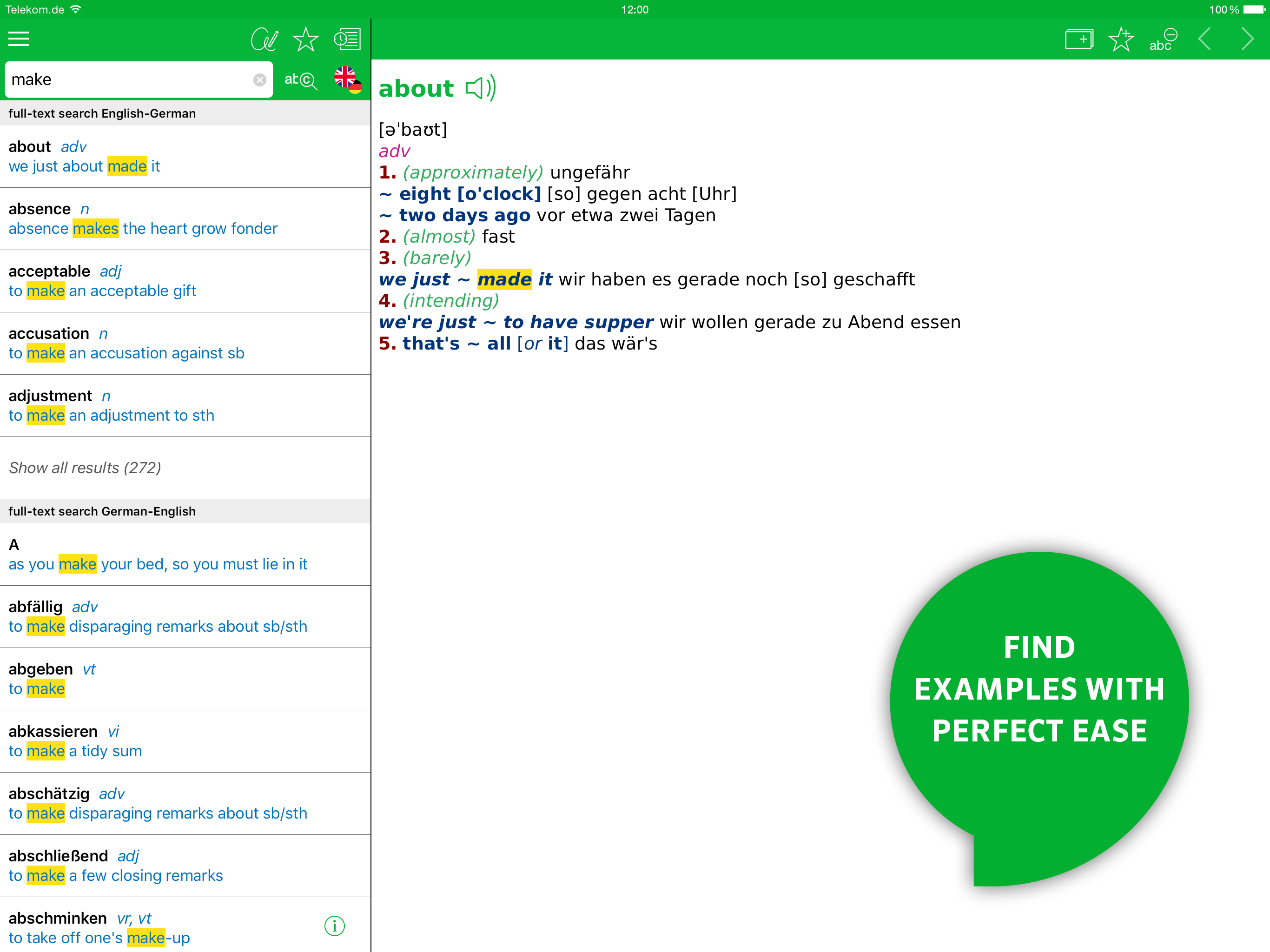Open 'abschätzig adv' search result

[x=185, y=803]
